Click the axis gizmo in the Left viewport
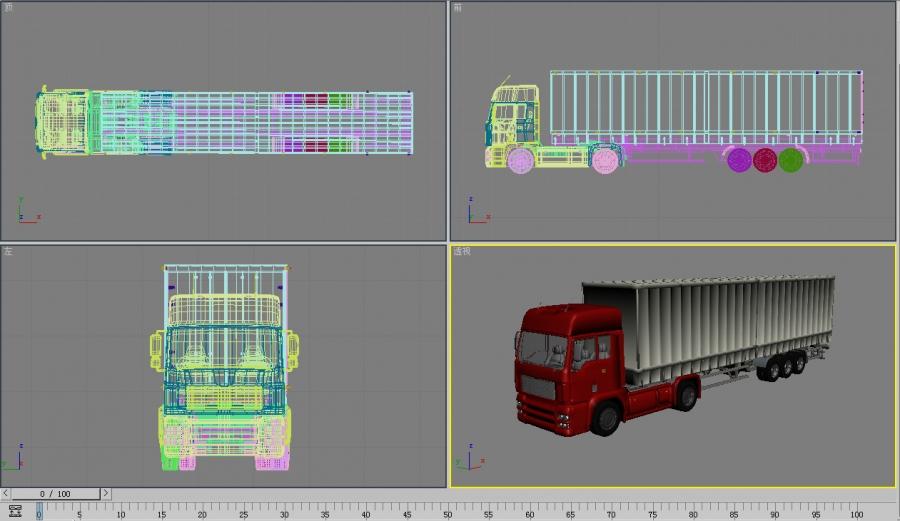The width and height of the screenshot is (900, 521). coord(13,457)
